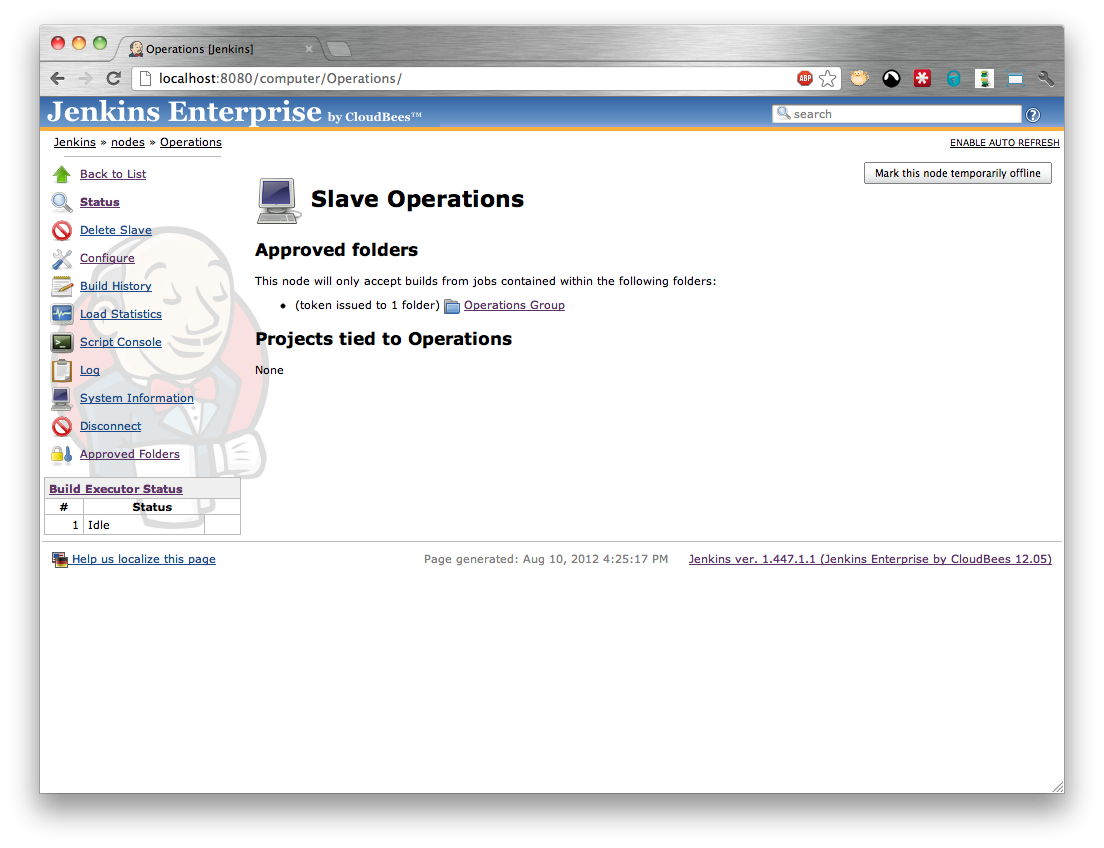
Task: Click the green figure extension icon
Action: pos(984,79)
